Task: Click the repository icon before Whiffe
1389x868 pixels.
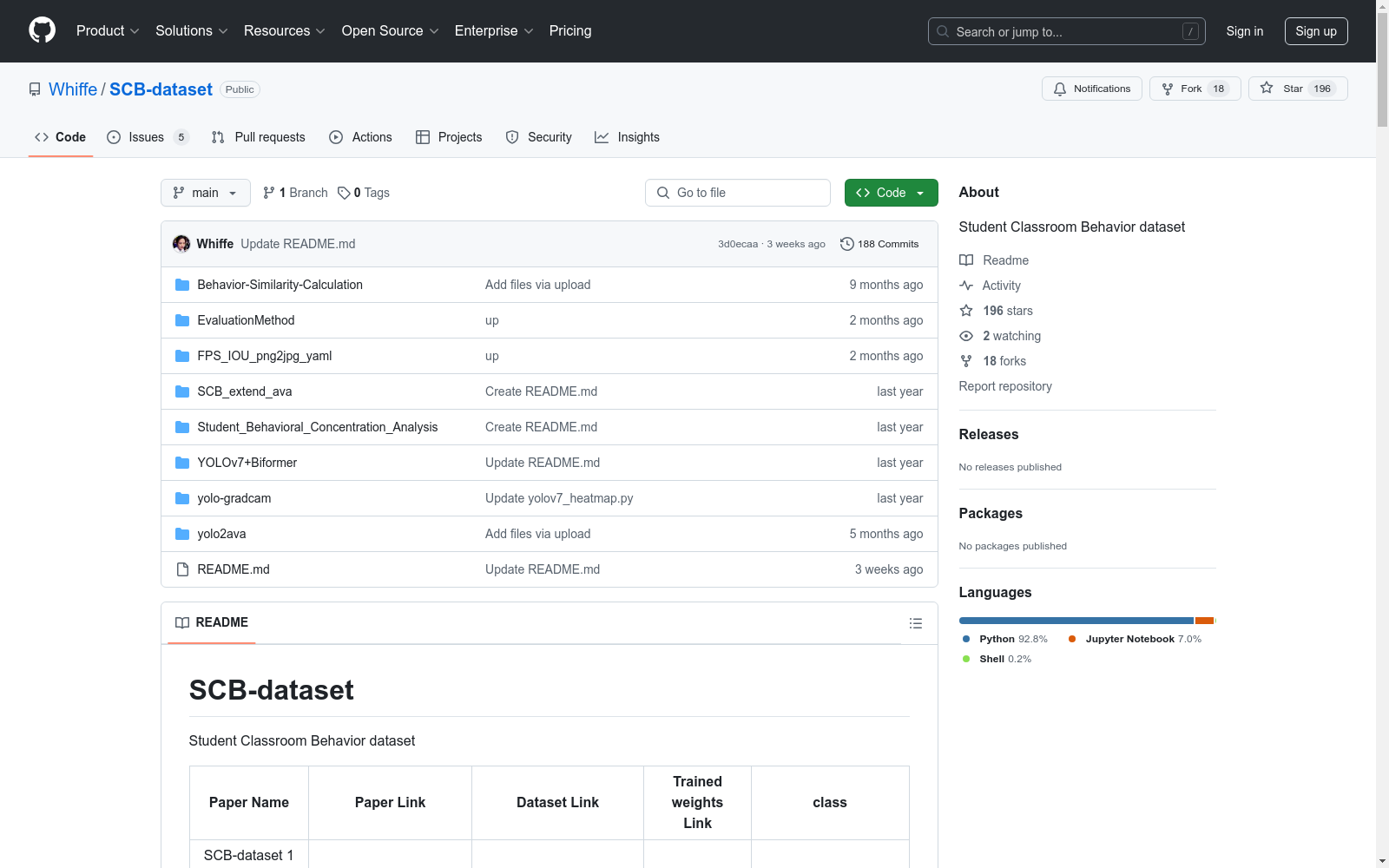Action: click(35, 89)
